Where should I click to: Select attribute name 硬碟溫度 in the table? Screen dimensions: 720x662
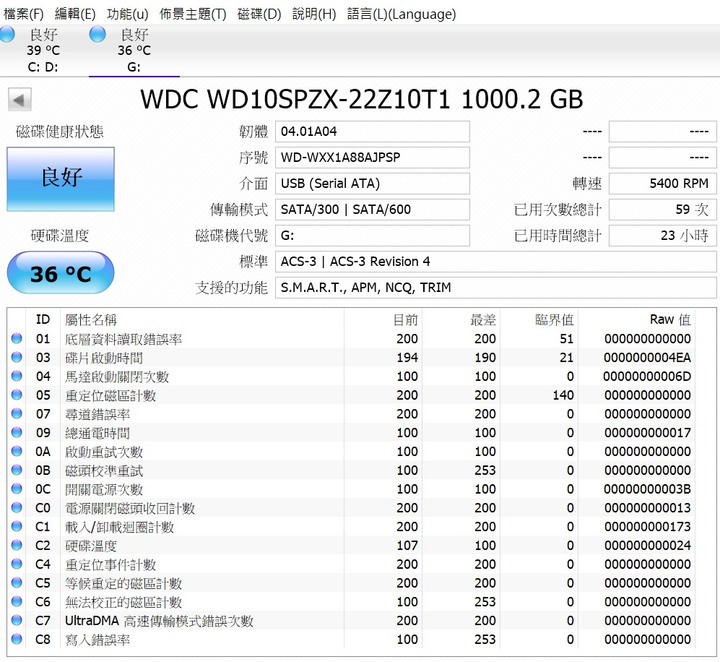tap(91, 546)
